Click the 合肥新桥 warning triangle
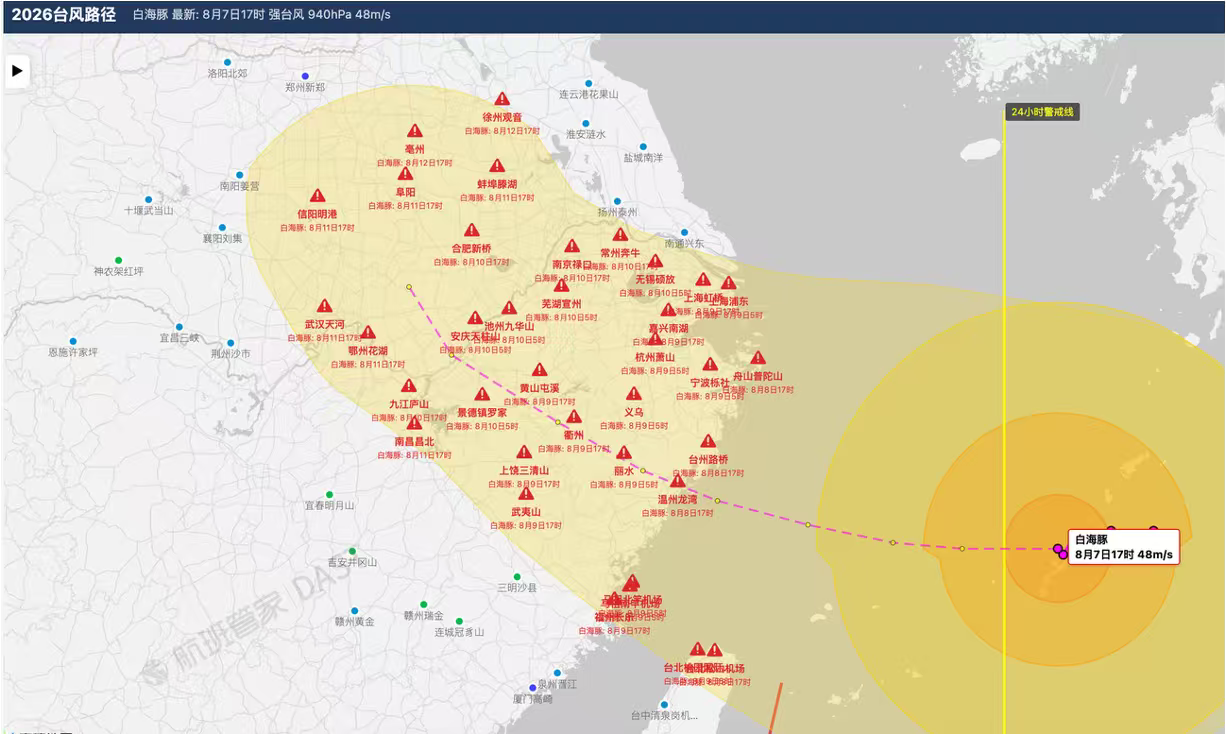This screenshot has width=1226, height=734. click(x=471, y=230)
